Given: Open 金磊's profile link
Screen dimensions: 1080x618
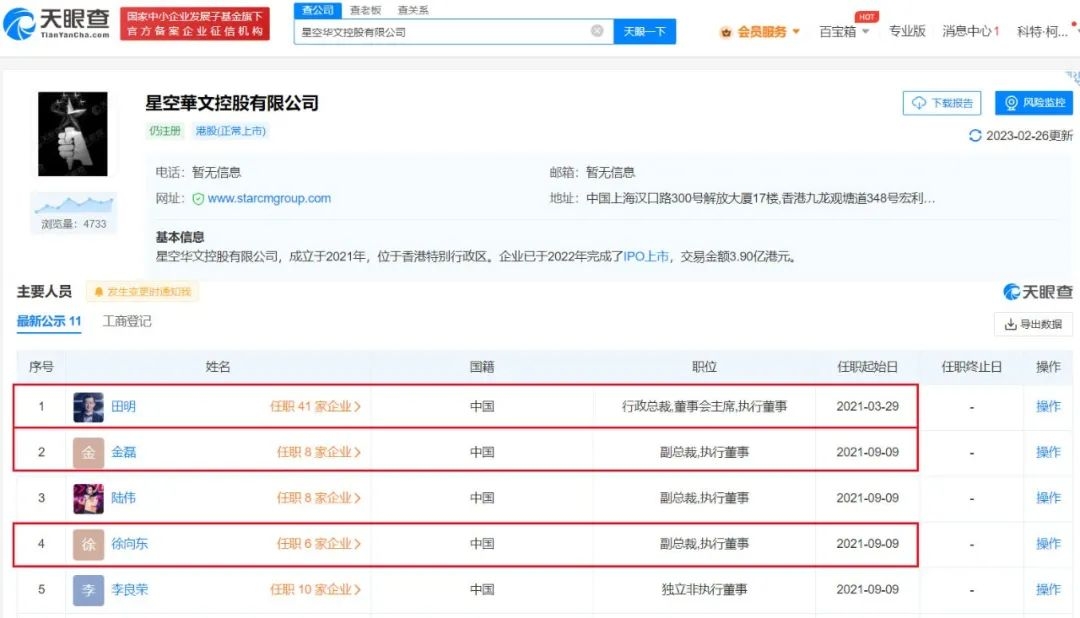Looking at the screenshot, I should tap(123, 452).
